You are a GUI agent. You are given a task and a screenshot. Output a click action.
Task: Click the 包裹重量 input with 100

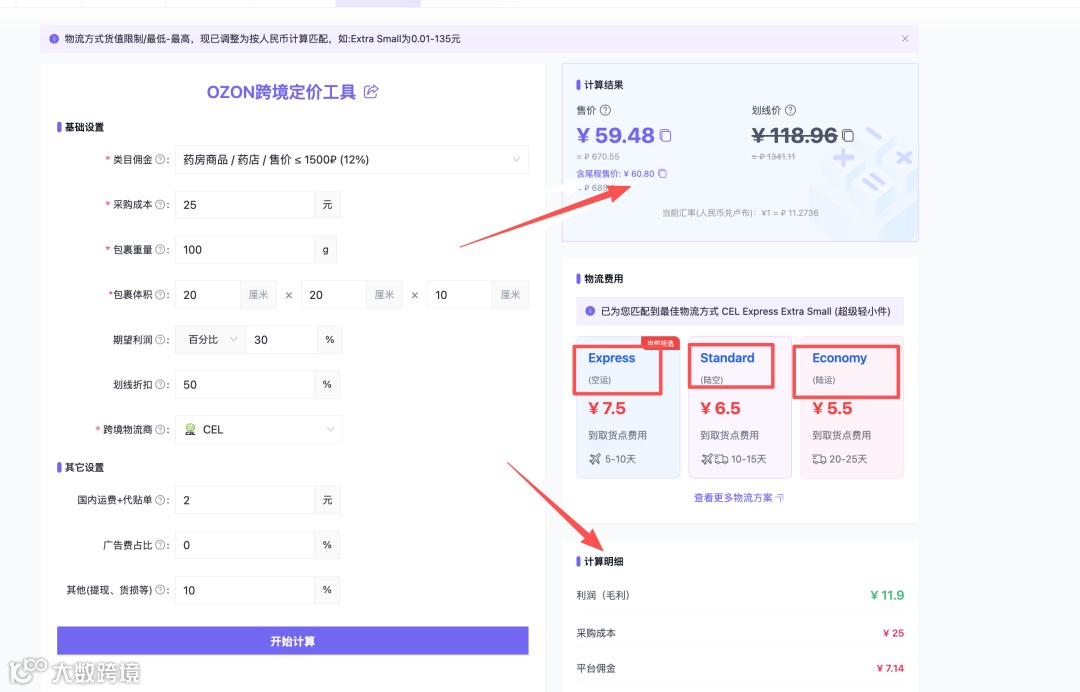[245, 250]
